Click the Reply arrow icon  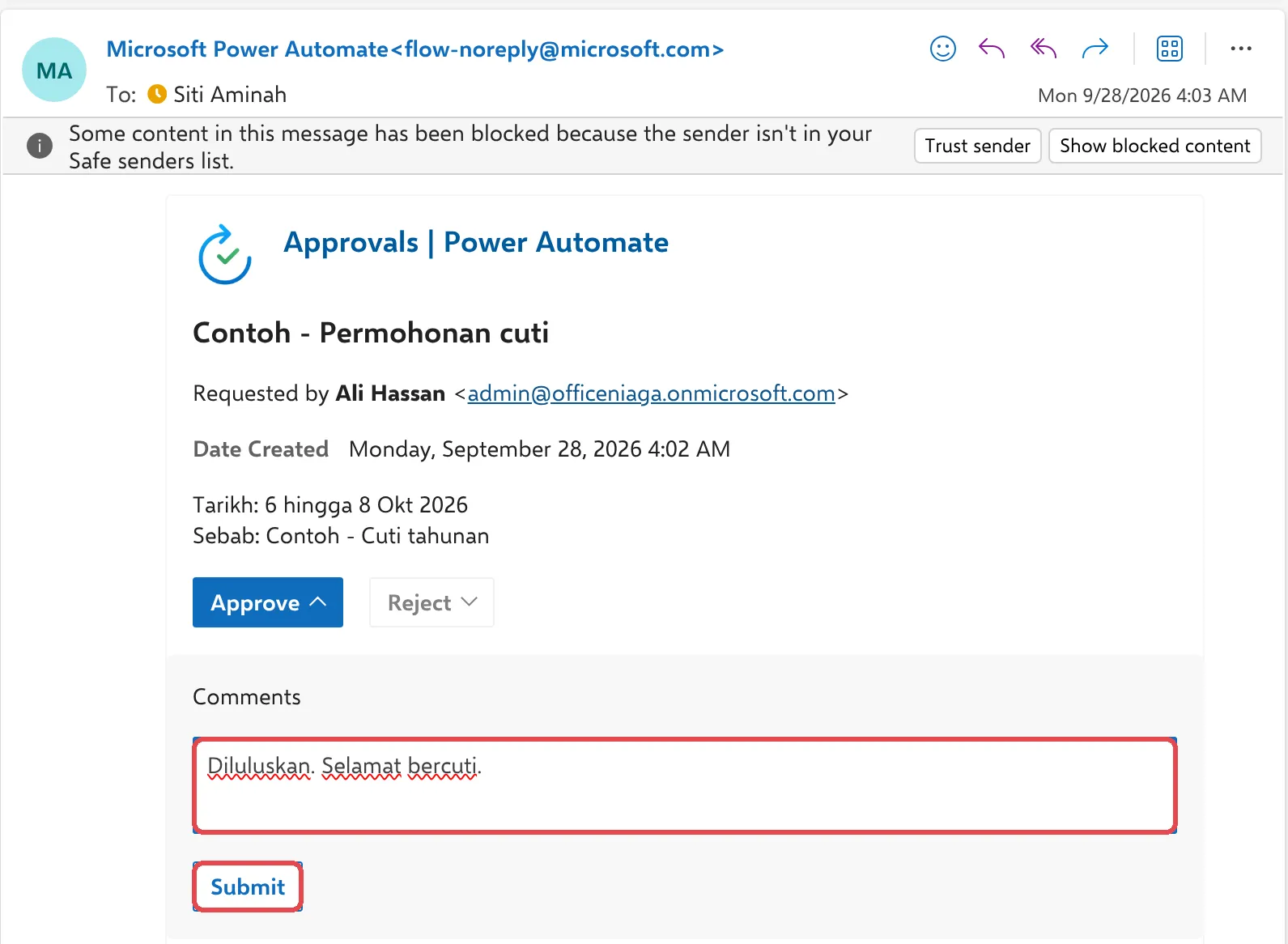pyautogui.click(x=992, y=49)
